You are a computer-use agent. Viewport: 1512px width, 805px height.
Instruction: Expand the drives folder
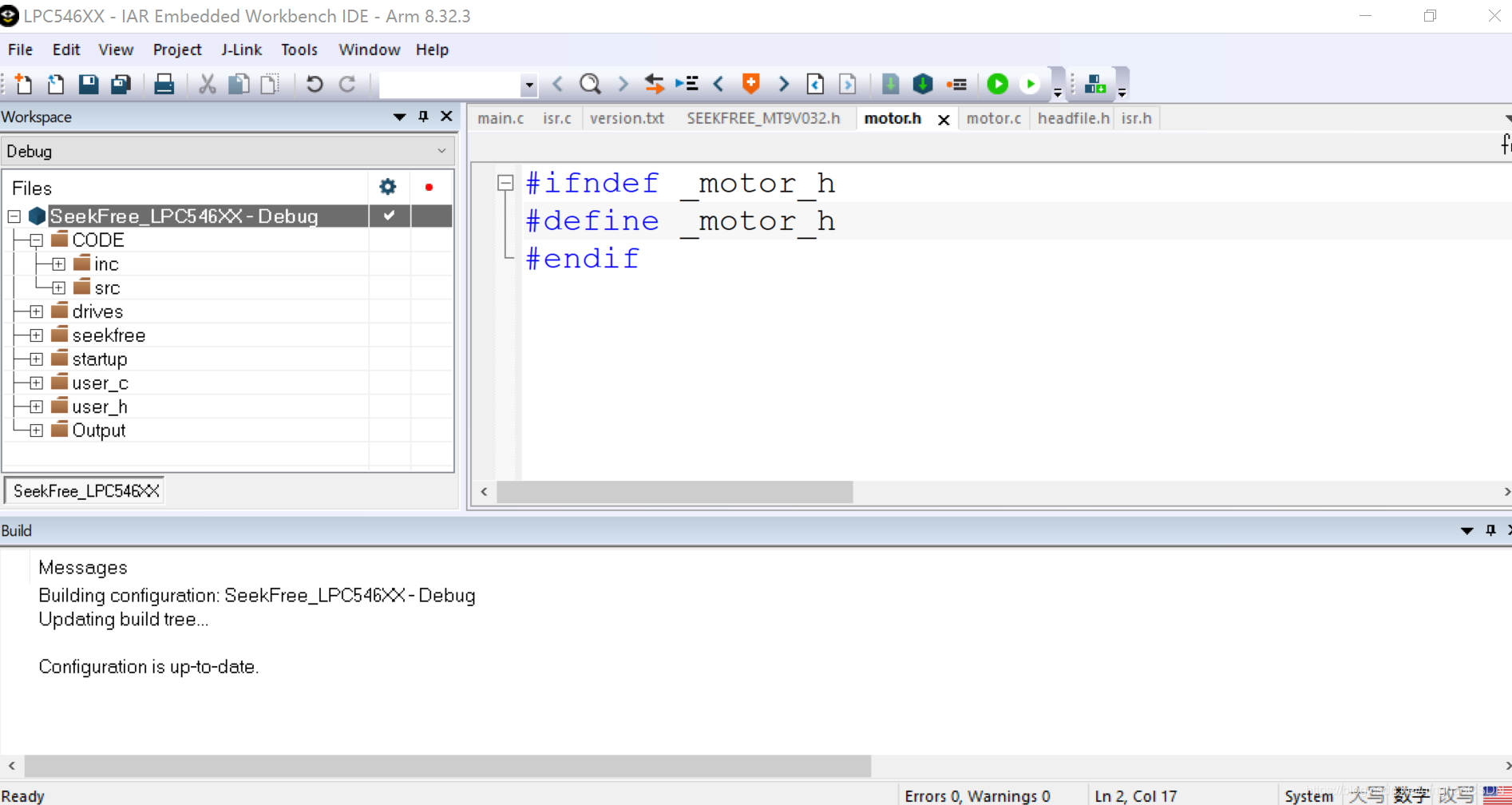pyautogui.click(x=36, y=311)
